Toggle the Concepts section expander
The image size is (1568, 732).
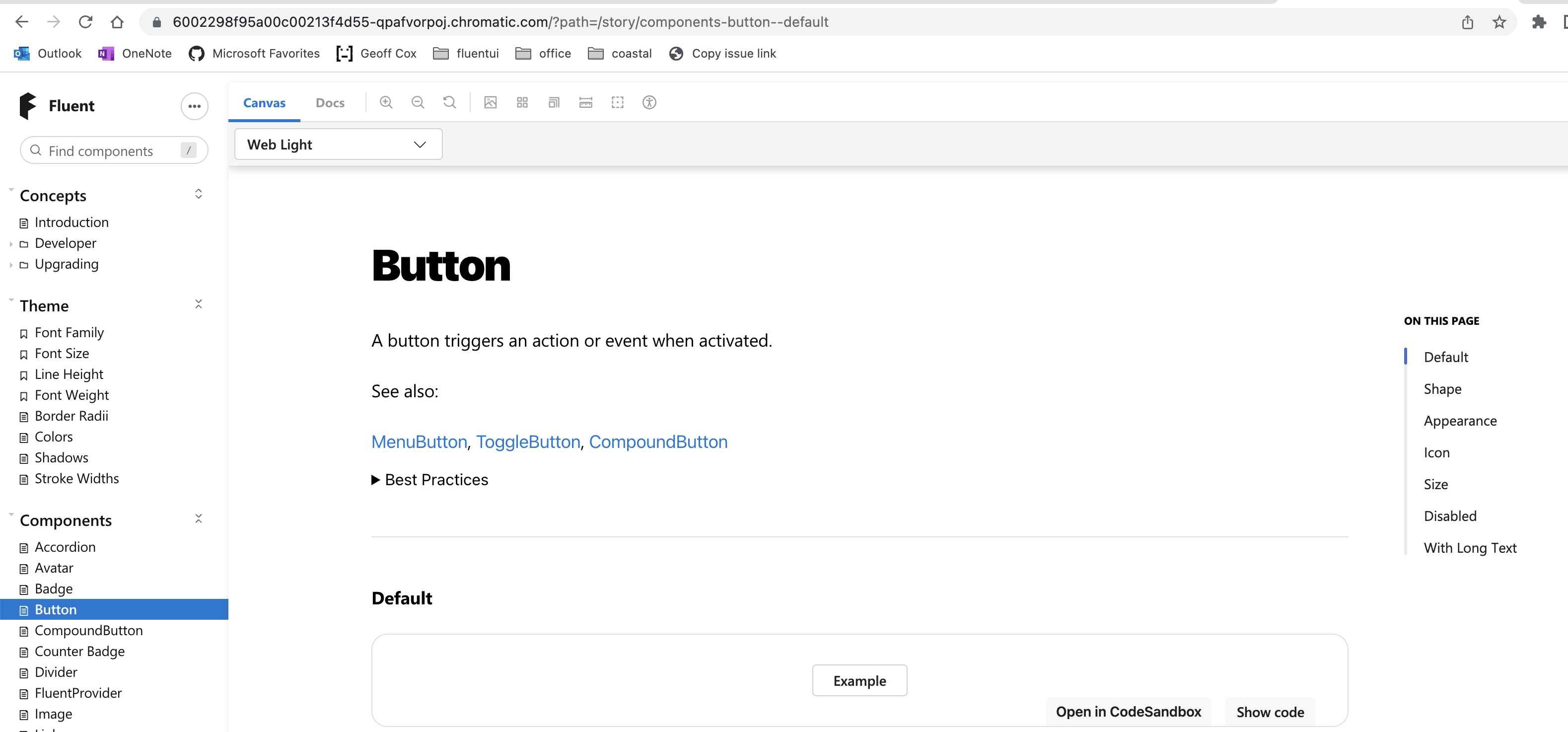199,194
